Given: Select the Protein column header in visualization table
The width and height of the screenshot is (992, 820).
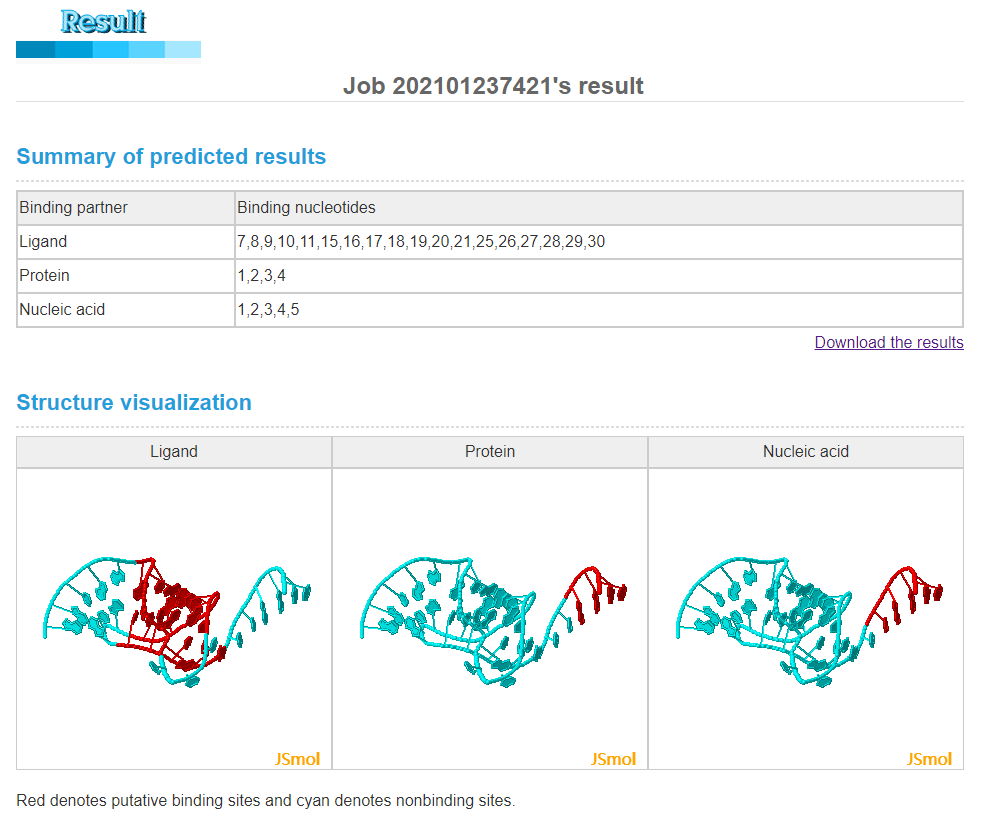Looking at the screenshot, I should click(x=490, y=452).
